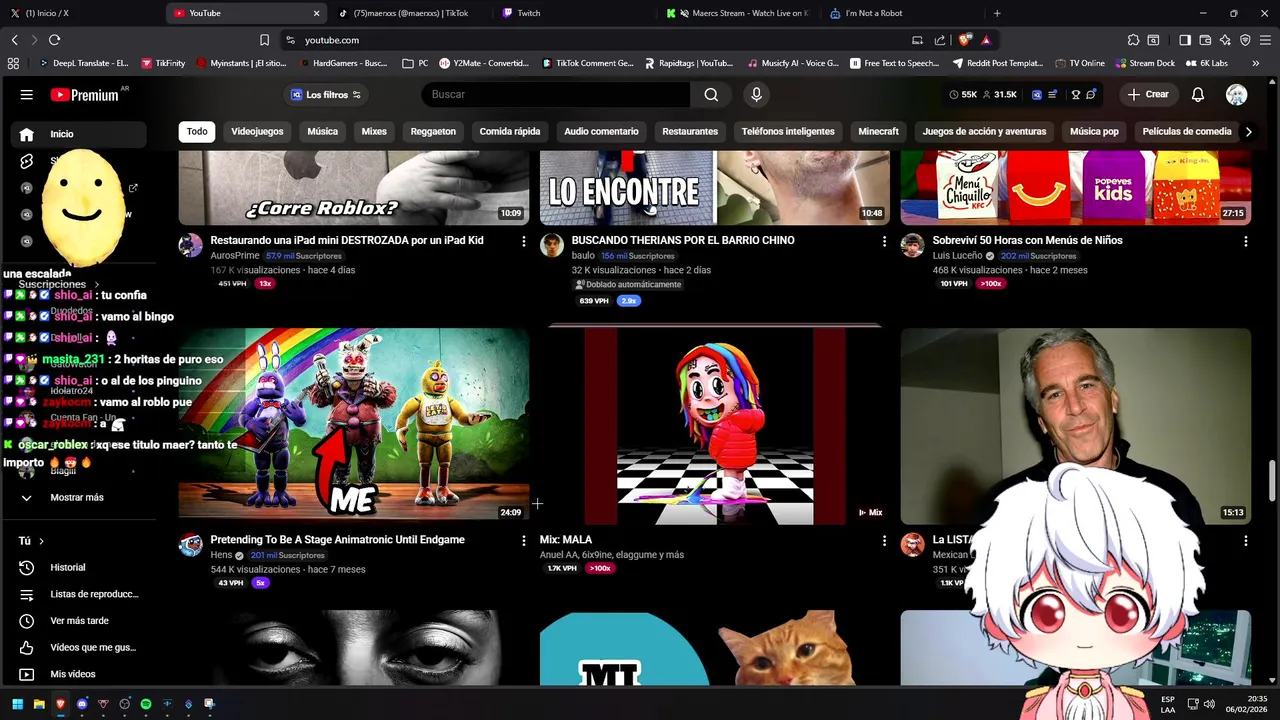Open the Mix: MALA thumbnail
The image size is (1280, 720).
pos(715,426)
